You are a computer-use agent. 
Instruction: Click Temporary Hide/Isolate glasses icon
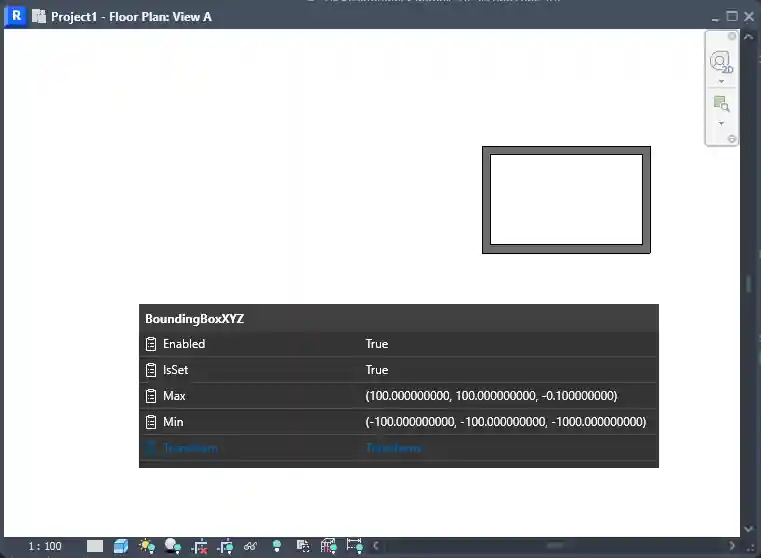coord(251,546)
